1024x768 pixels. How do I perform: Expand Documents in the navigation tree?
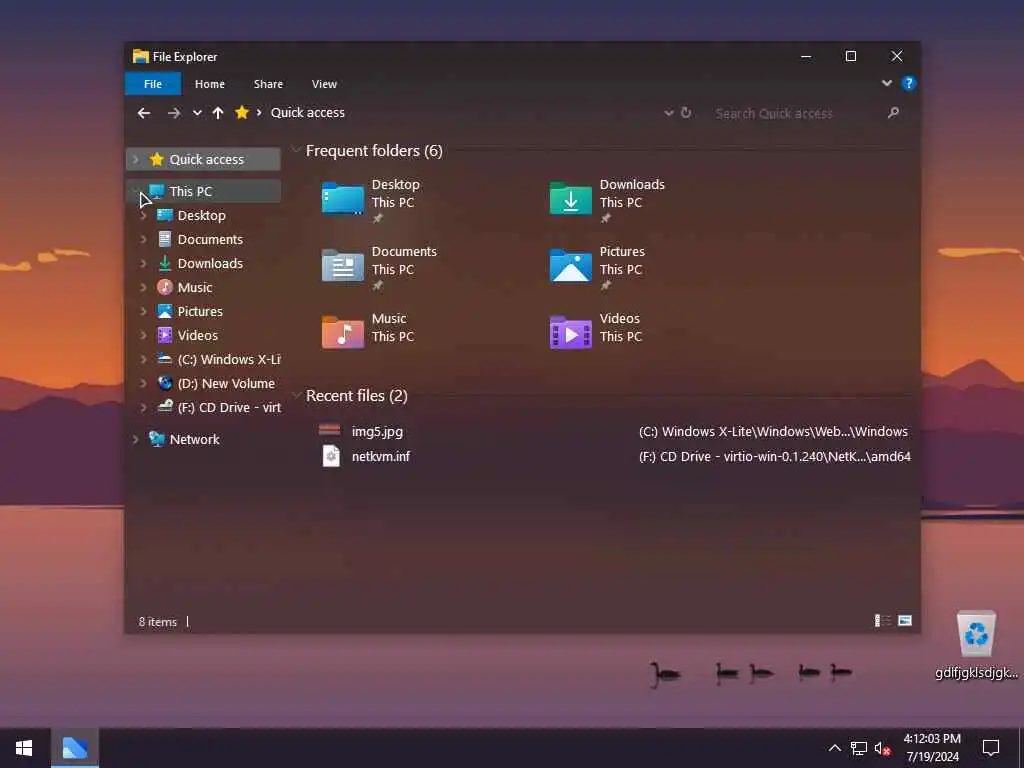(x=144, y=240)
